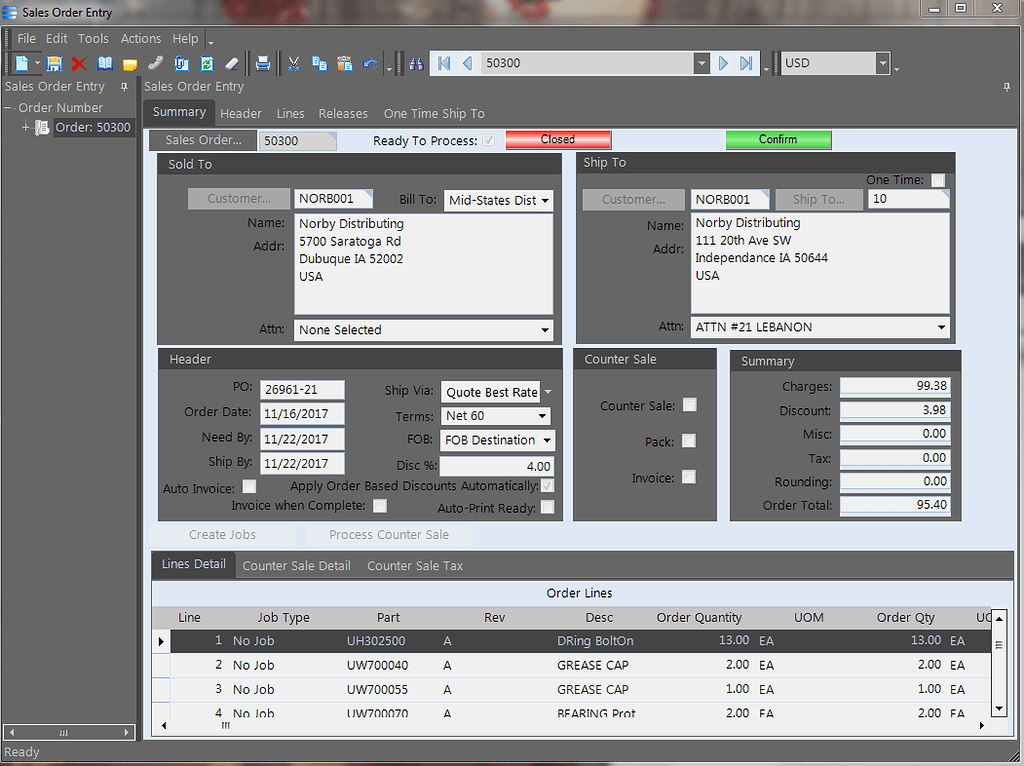Viewport: 1024px width, 766px height.
Task: Toggle Invoice when Complete option
Action: [x=379, y=506]
